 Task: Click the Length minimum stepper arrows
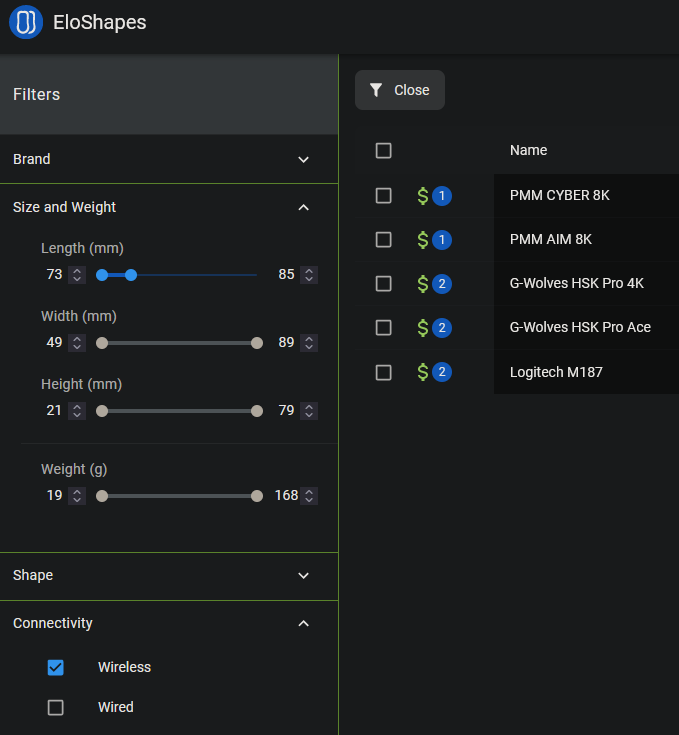coord(77,275)
